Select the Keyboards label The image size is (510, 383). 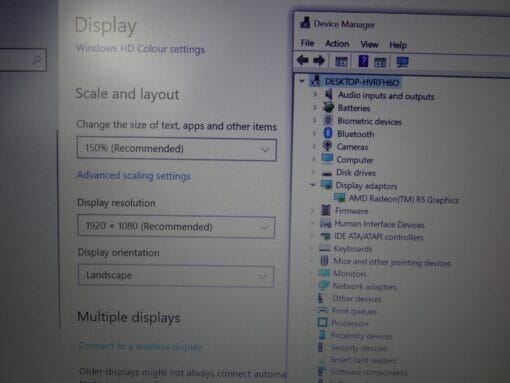(353, 249)
